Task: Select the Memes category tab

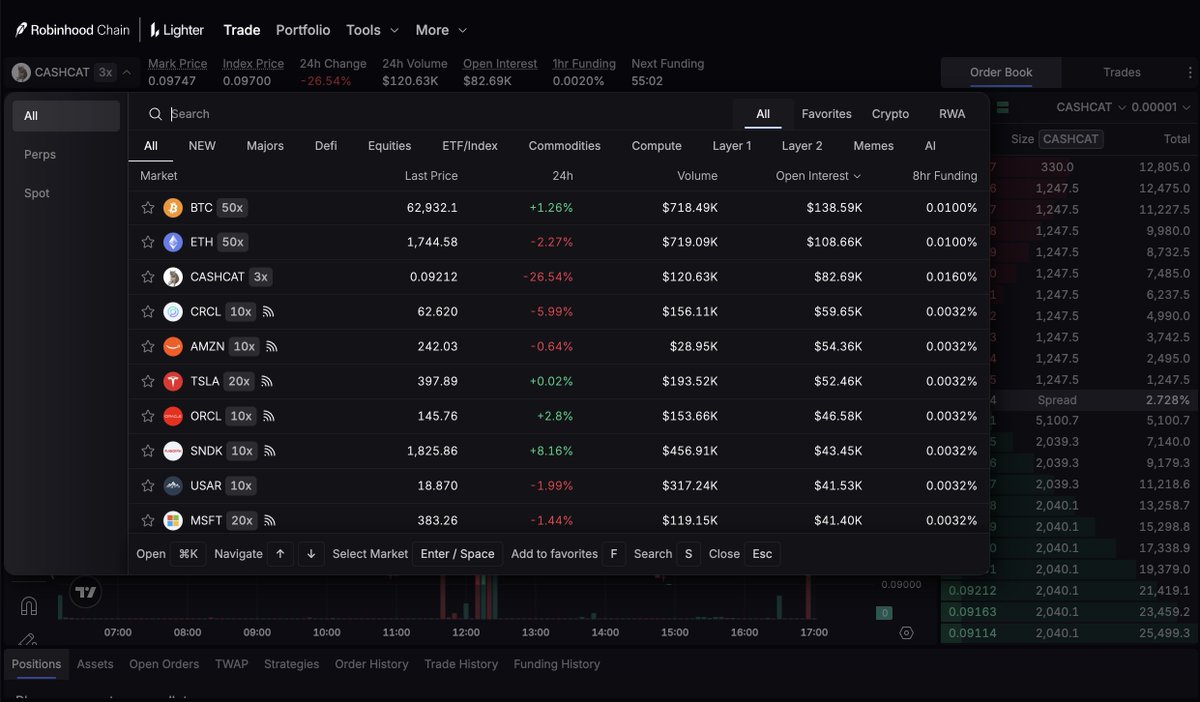Action: [874, 146]
